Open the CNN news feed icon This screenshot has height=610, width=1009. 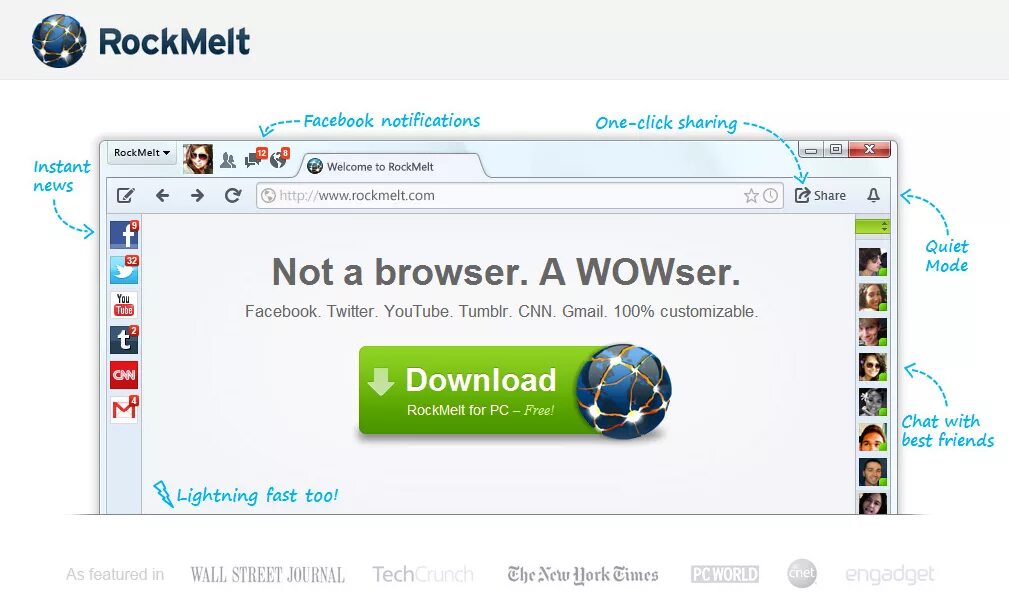pos(124,374)
